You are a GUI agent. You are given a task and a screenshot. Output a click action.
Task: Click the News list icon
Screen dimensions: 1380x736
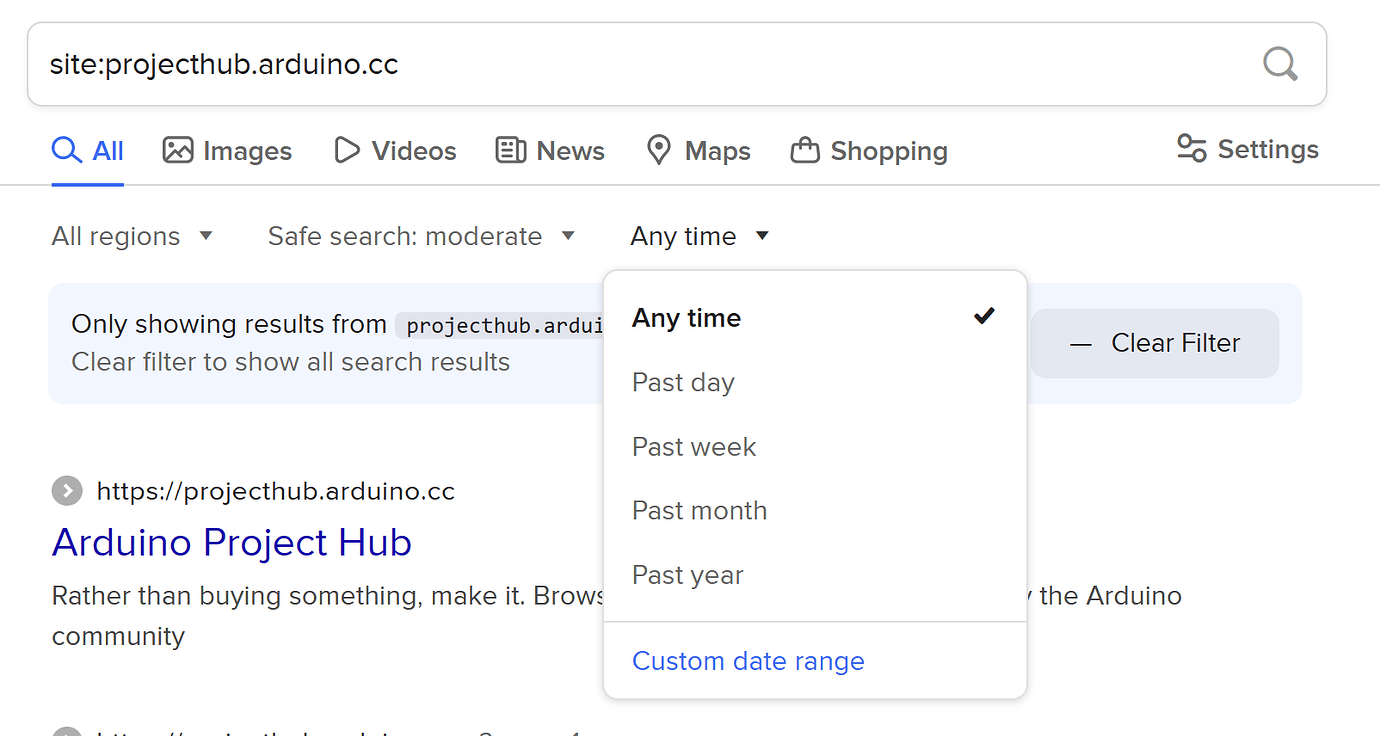pos(508,150)
